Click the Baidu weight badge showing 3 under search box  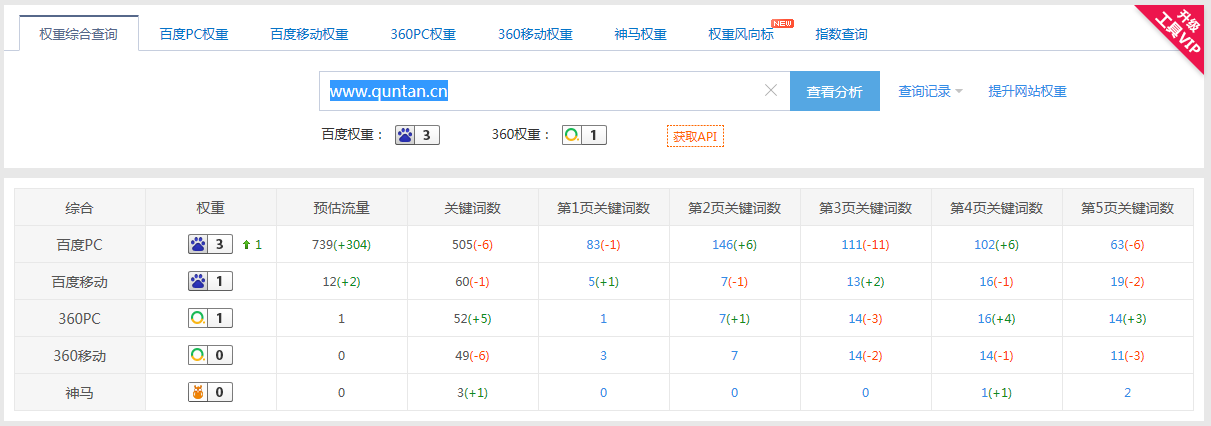(x=418, y=135)
